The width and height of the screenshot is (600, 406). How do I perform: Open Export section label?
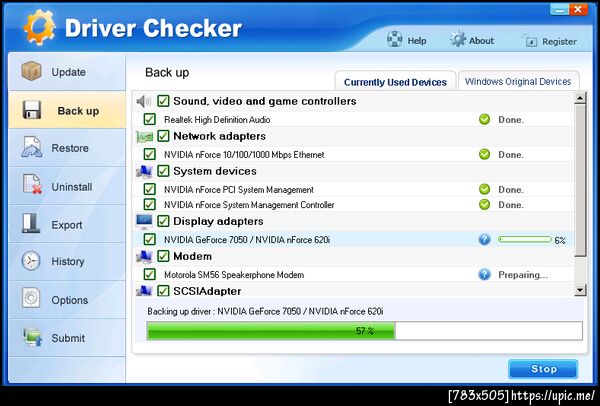(67, 225)
